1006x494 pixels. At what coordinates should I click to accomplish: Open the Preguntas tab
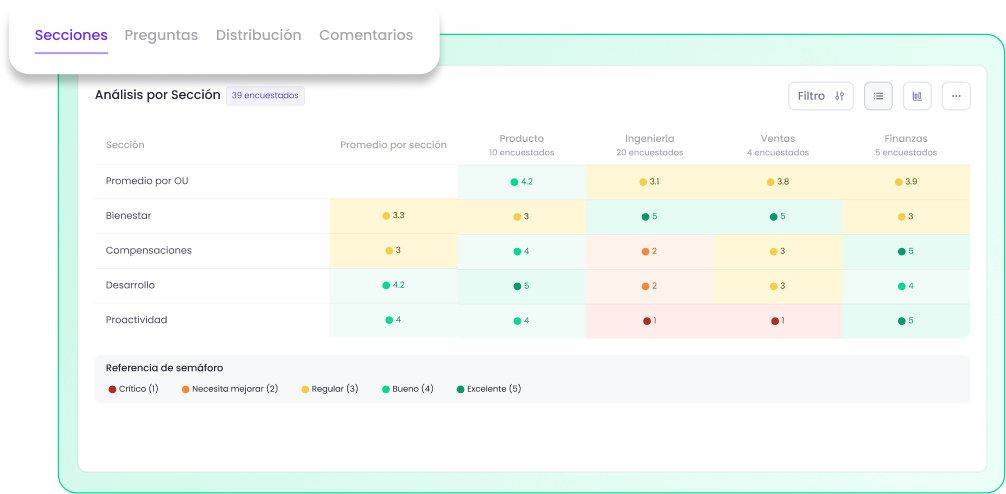click(x=161, y=35)
